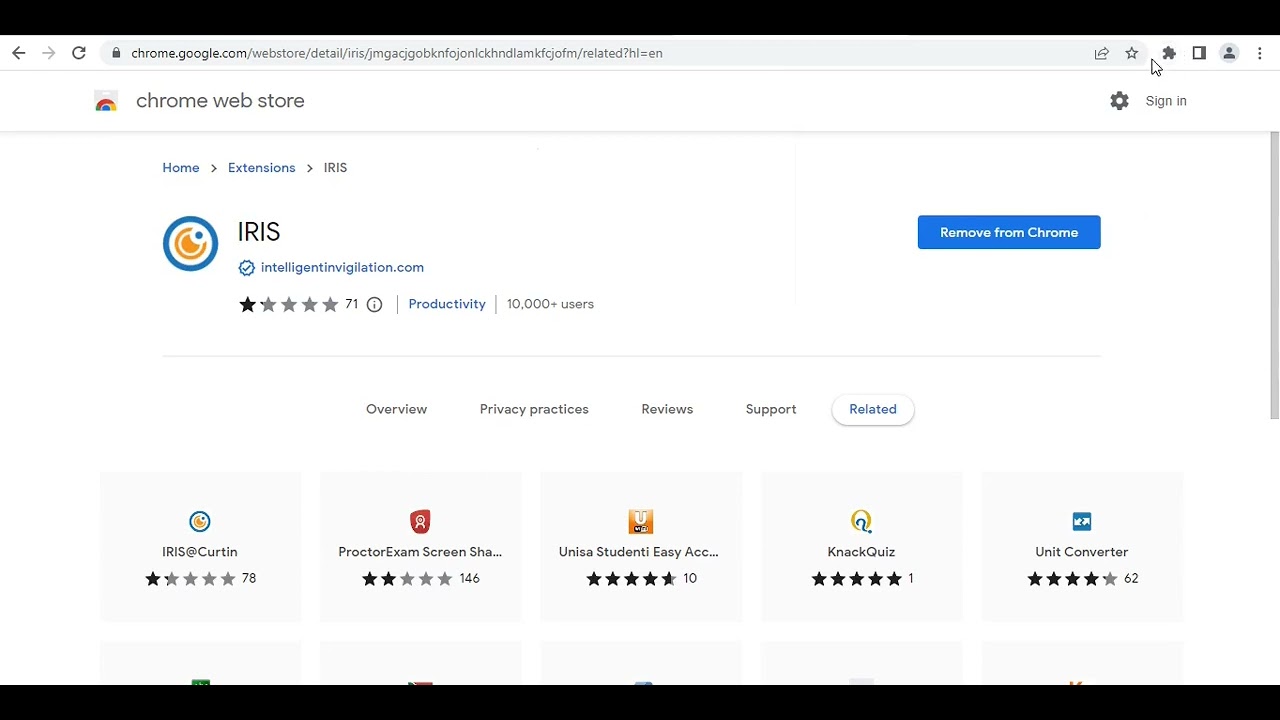The image size is (1280, 720).
Task: Click the chrome web store title
Action: click(x=220, y=101)
